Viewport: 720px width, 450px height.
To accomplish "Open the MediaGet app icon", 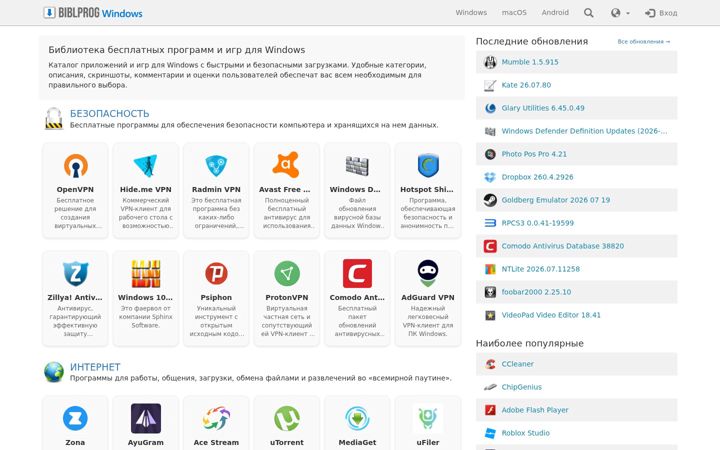I will [x=357, y=418].
